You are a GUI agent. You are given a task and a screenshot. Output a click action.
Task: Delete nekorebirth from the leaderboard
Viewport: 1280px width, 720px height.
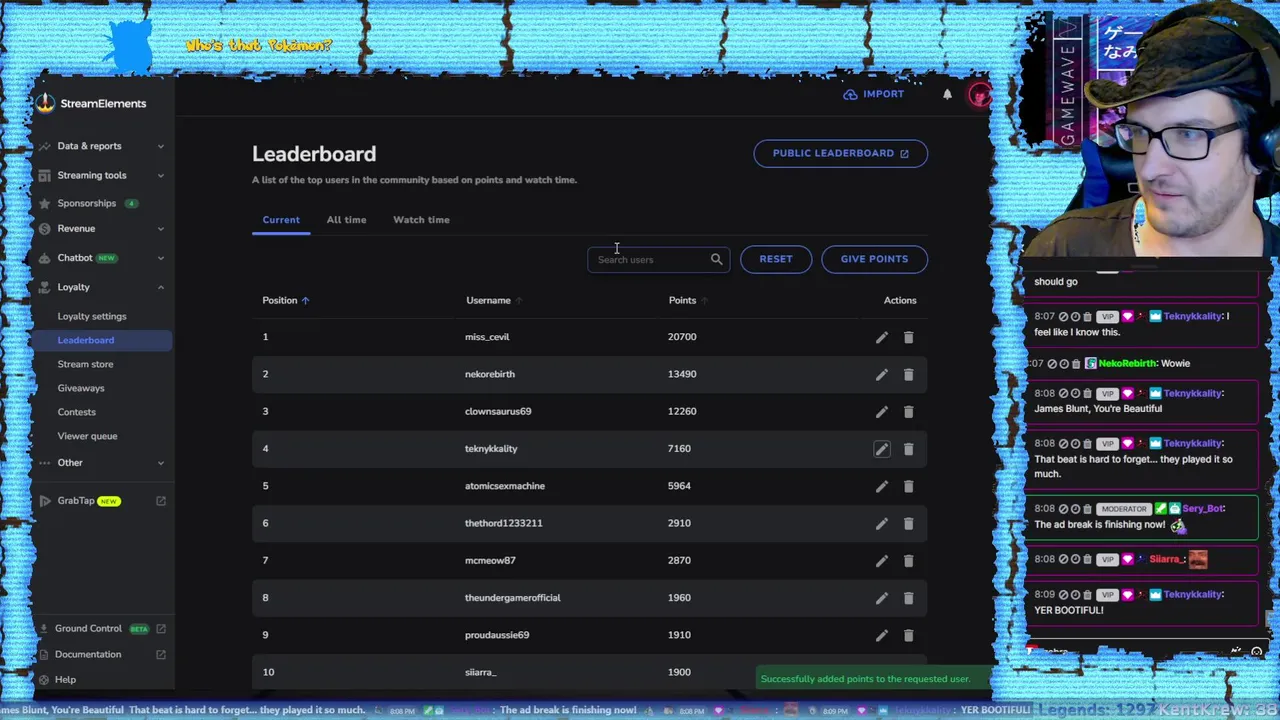click(x=908, y=374)
